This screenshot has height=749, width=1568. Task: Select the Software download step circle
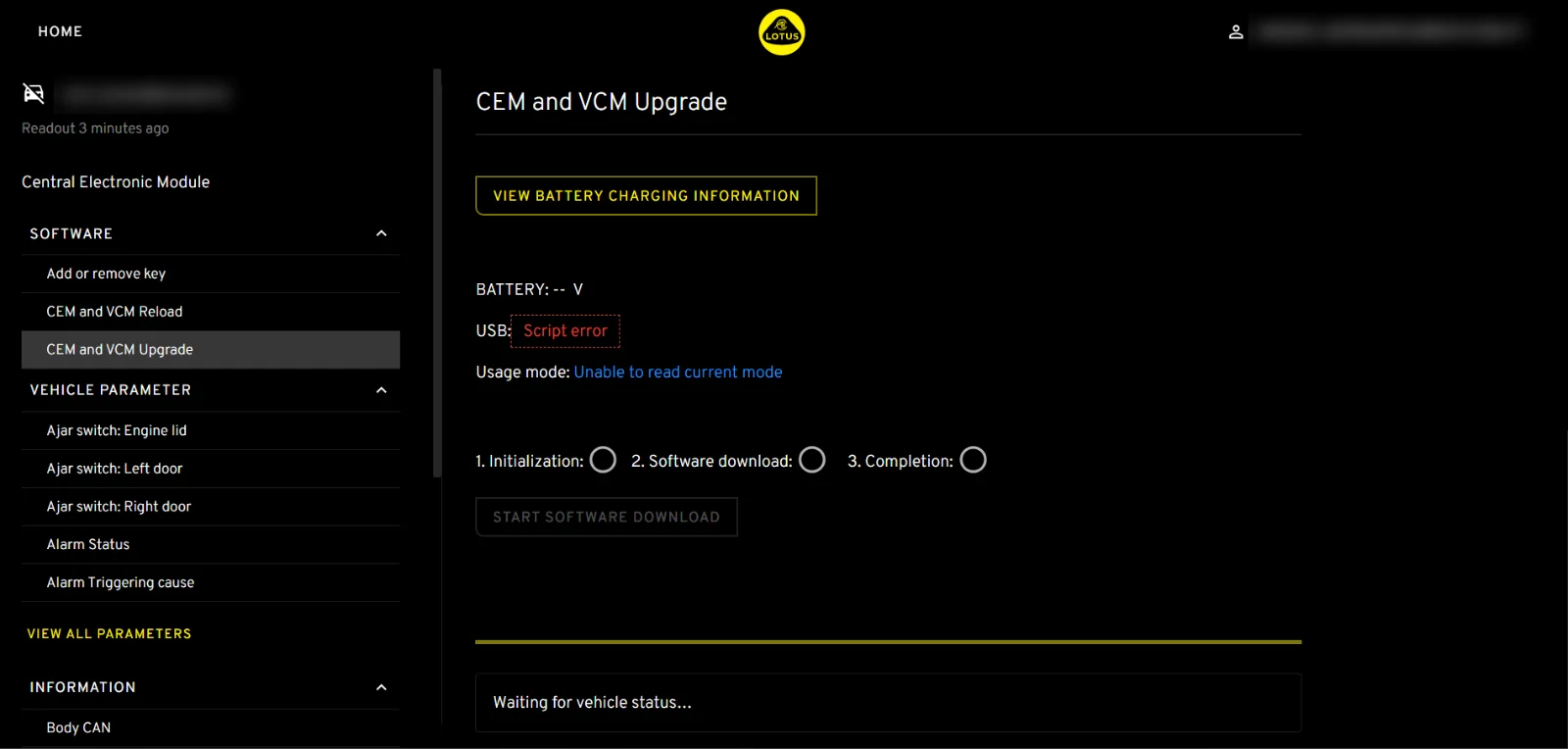pos(812,460)
